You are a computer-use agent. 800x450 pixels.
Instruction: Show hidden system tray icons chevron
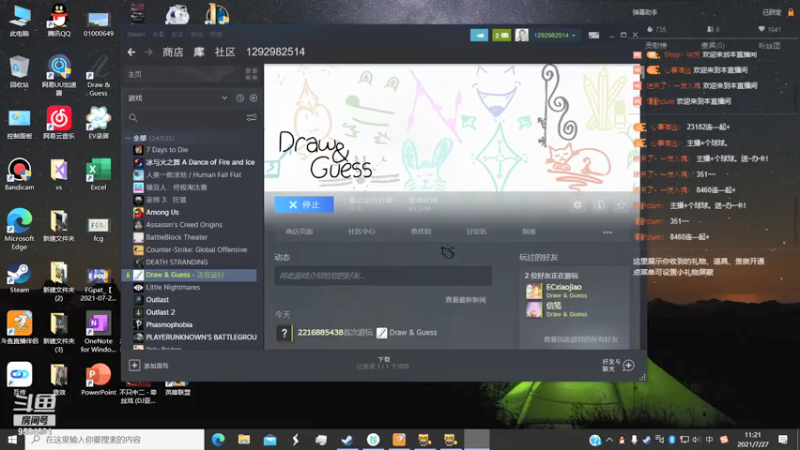tap(609, 439)
